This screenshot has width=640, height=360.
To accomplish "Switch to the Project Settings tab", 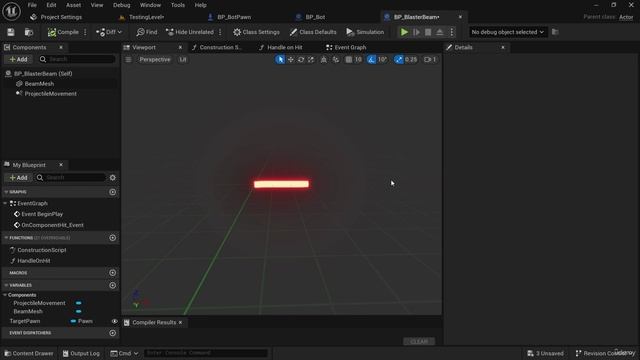I will coord(61,17).
